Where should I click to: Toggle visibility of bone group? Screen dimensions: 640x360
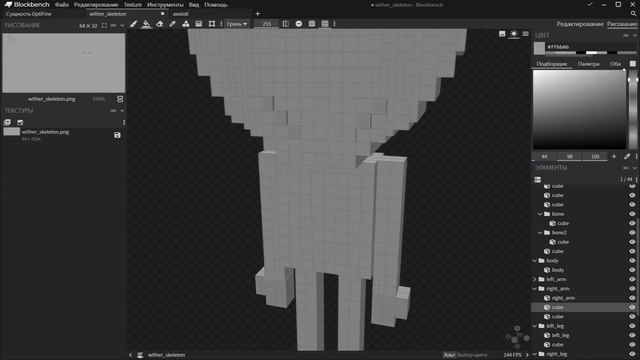pos(632,214)
